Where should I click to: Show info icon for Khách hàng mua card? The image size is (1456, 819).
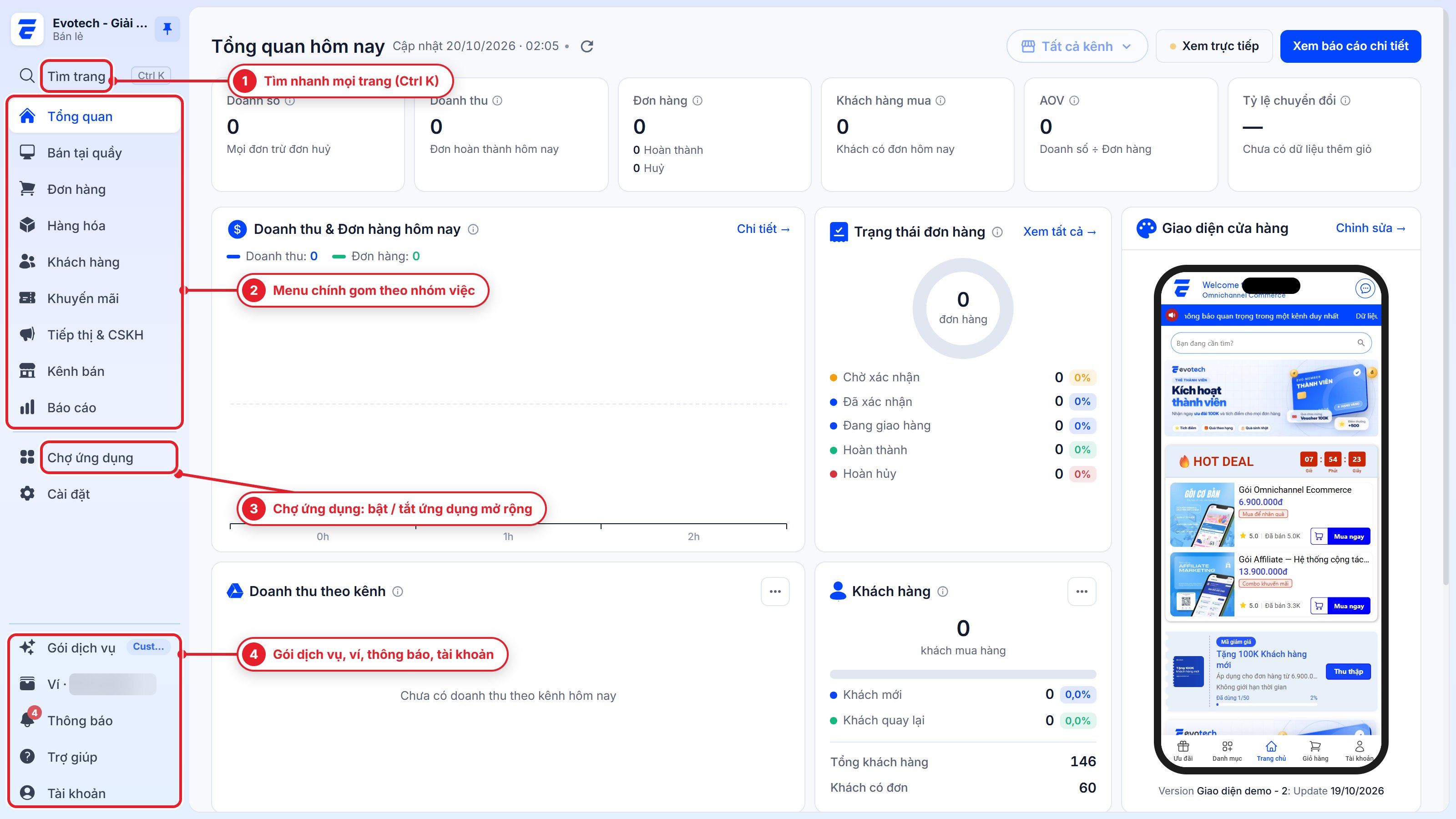click(940, 101)
